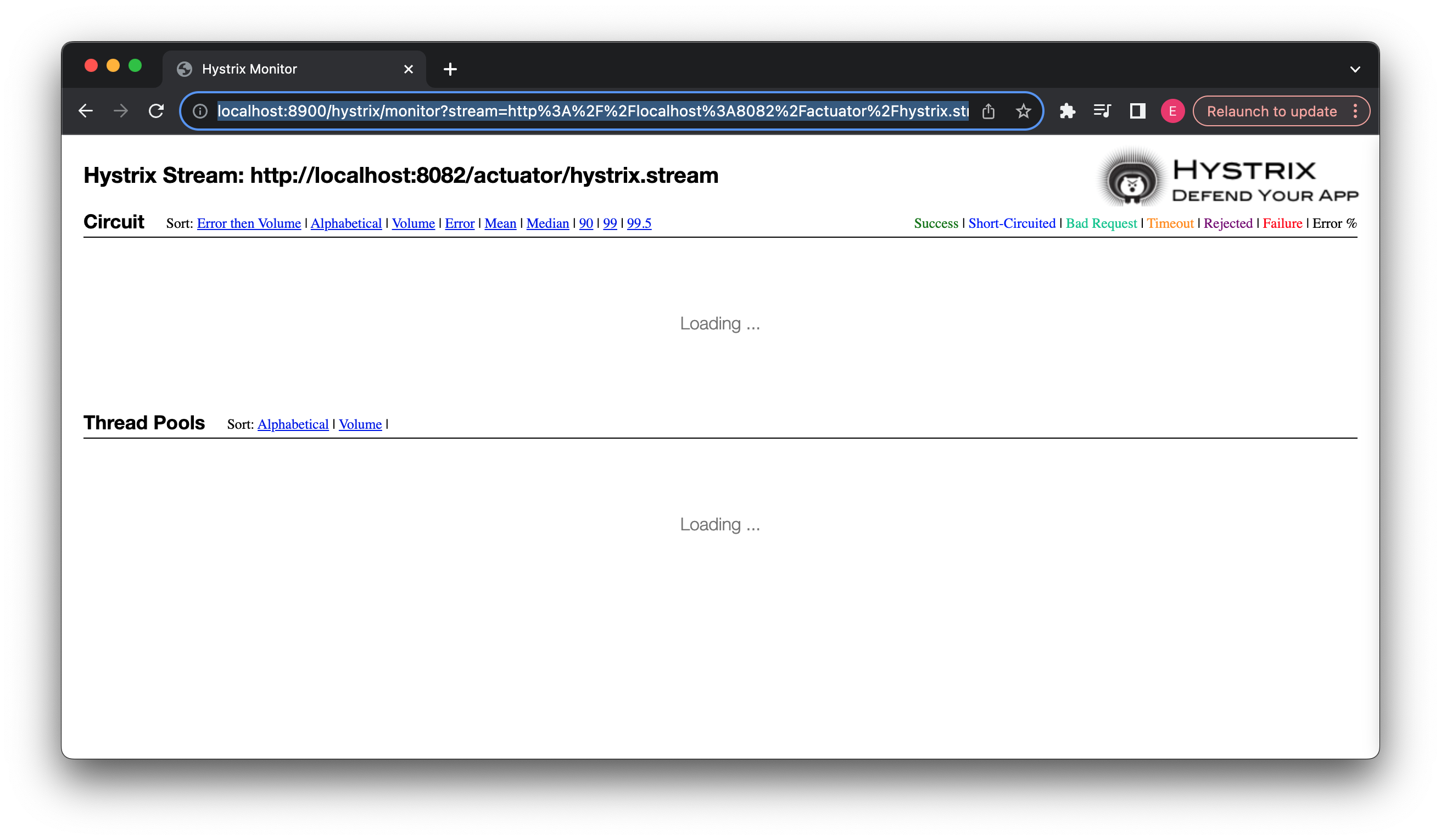Sort circuits by Error
Screen dimensions: 1441x840
[459, 223]
